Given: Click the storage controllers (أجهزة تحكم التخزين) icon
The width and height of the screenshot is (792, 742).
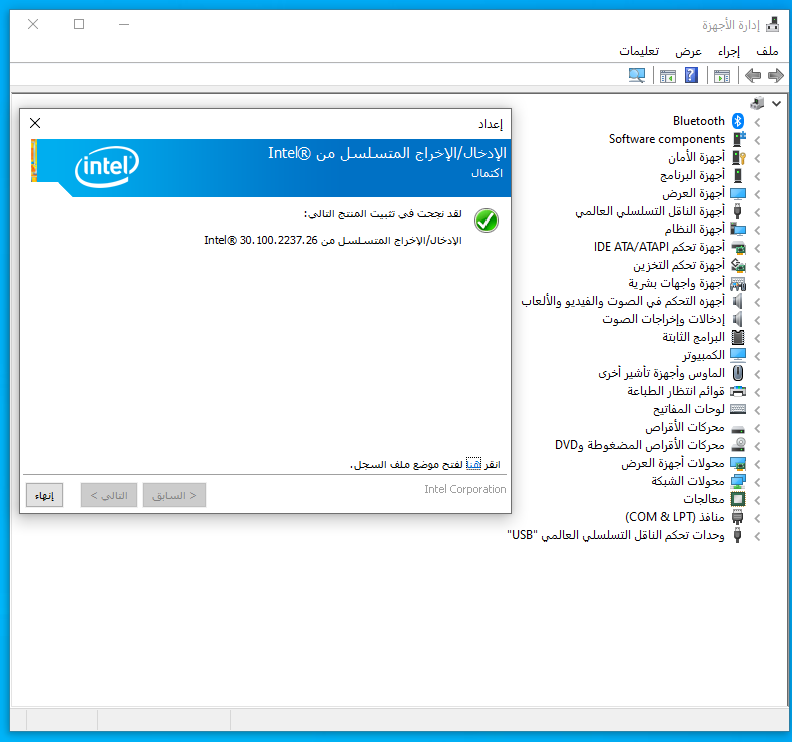Looking at the screenshot, I should point(738,265).
